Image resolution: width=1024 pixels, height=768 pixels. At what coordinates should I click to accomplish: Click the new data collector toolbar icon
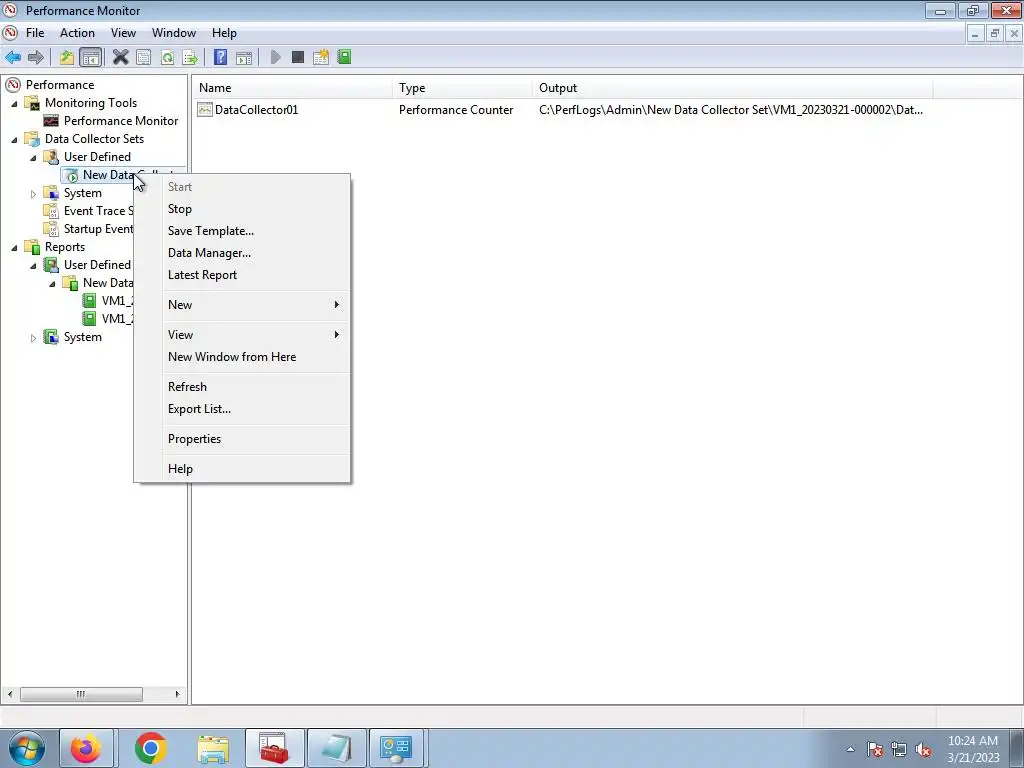(x=321, y=57)
